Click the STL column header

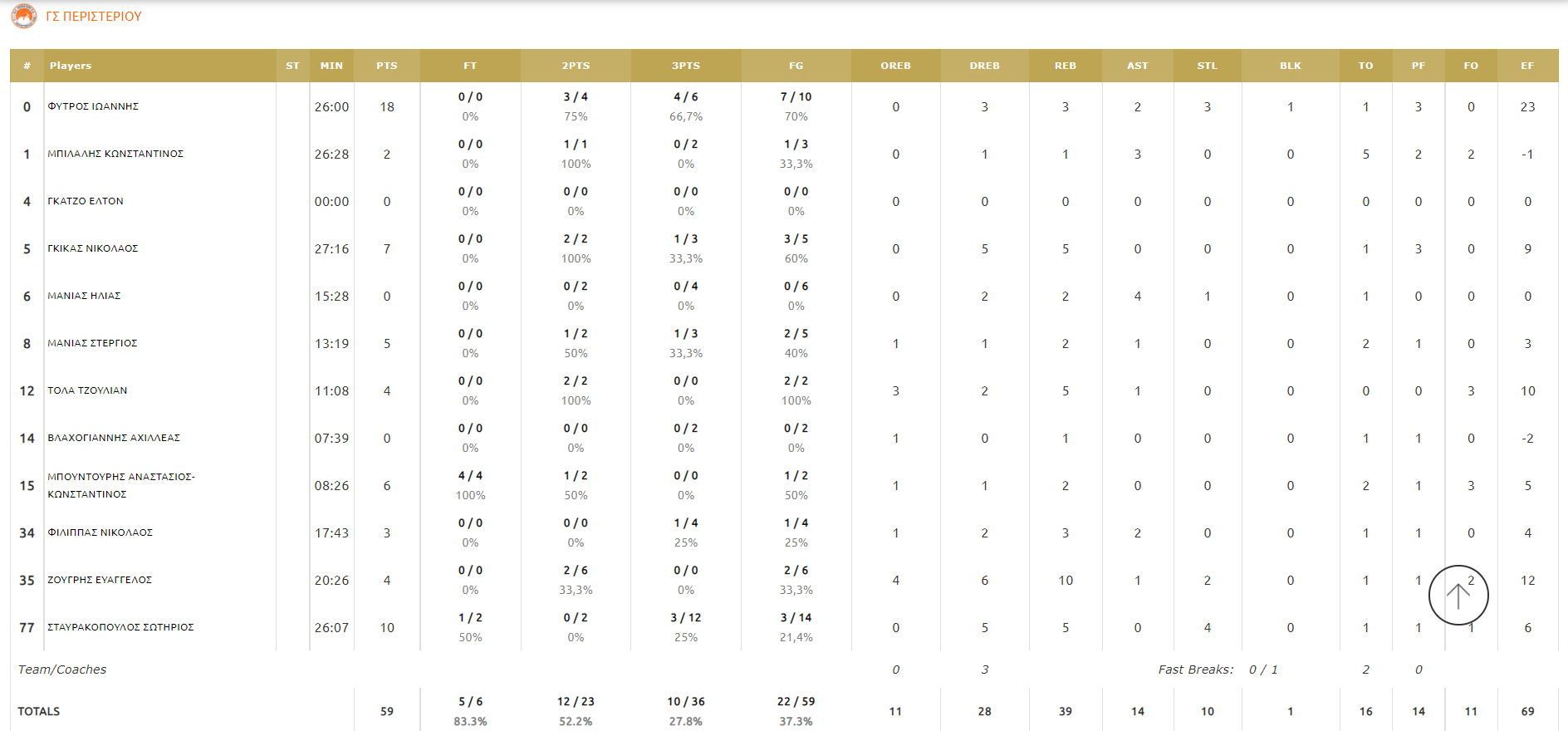(1207, 66)
